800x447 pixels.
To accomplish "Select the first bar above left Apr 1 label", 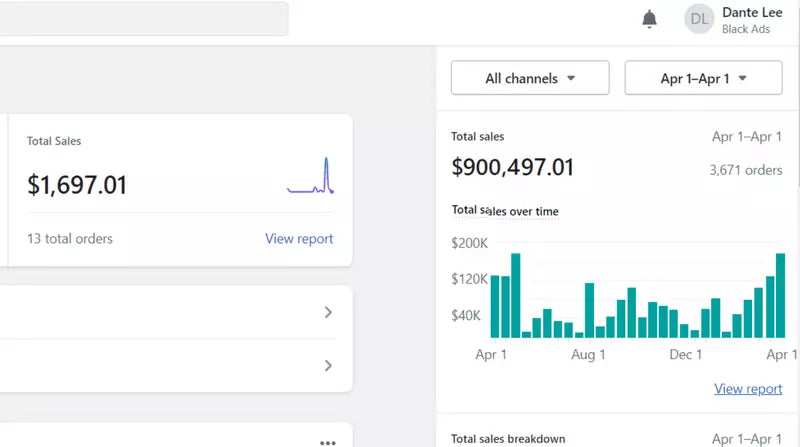I will (x=495, y=306).
